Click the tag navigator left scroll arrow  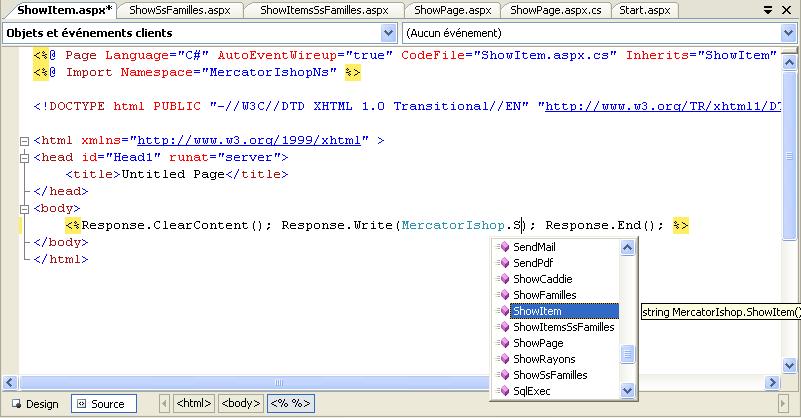tap(164, 404)
